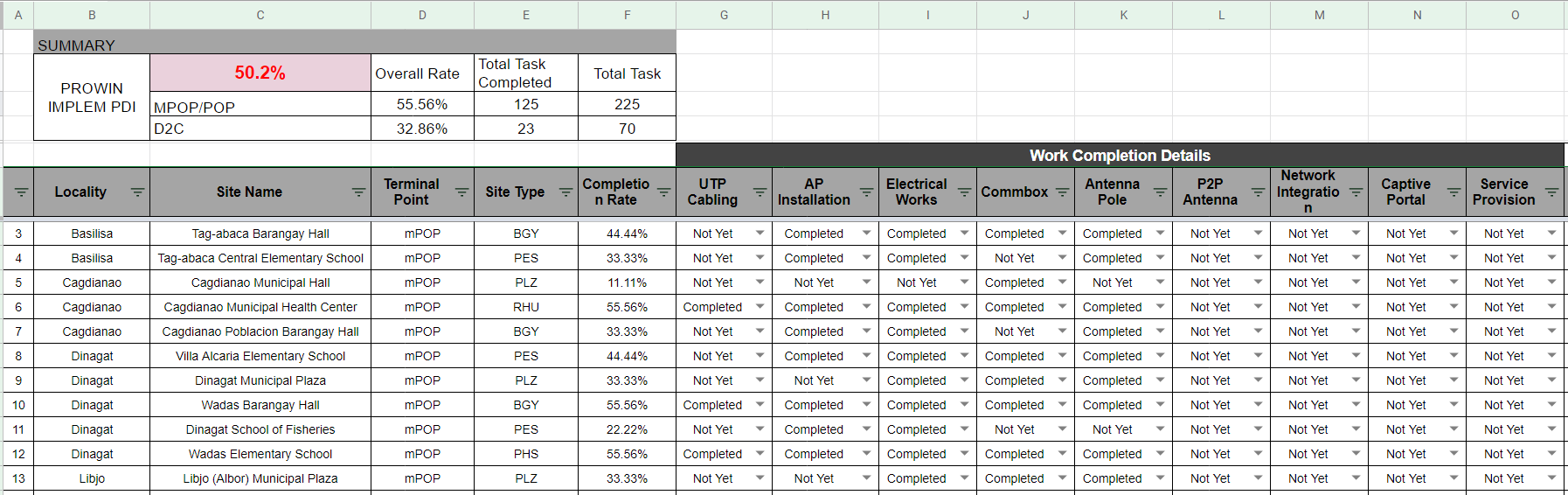Click the red 50.2% overall rate cell
The image size is (1568, 495).
(260, 73)
